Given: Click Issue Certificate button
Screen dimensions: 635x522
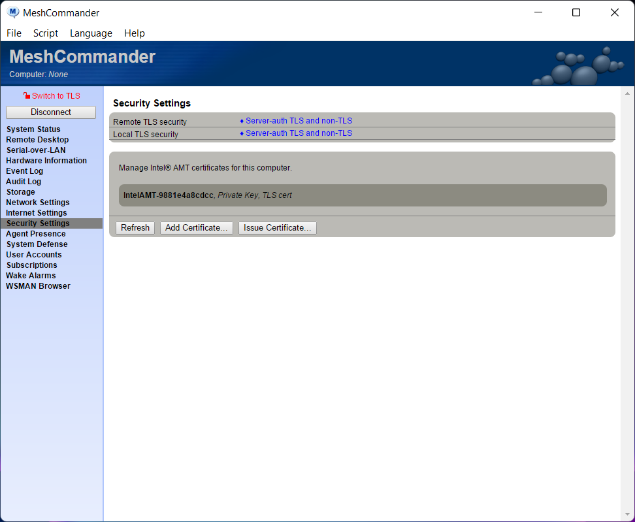Looking at the screenshot, I should click(x=277, y=228).
